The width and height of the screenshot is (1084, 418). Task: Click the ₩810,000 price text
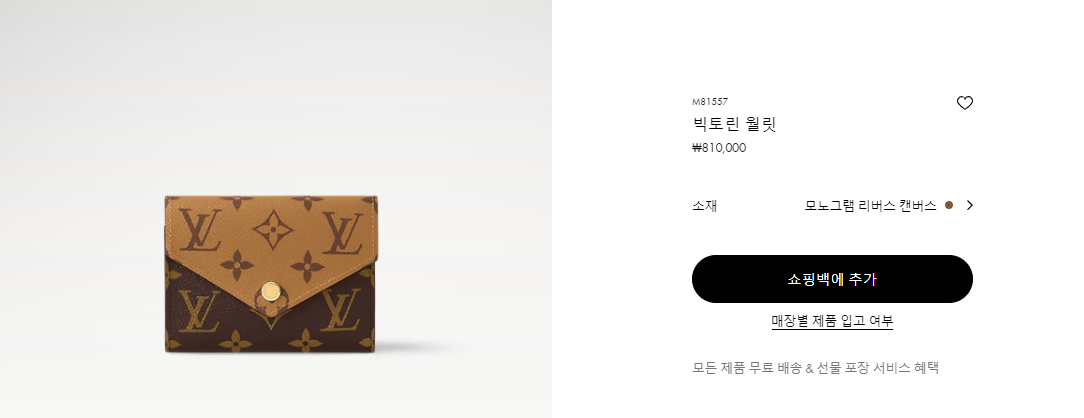(x=719, y=148)
